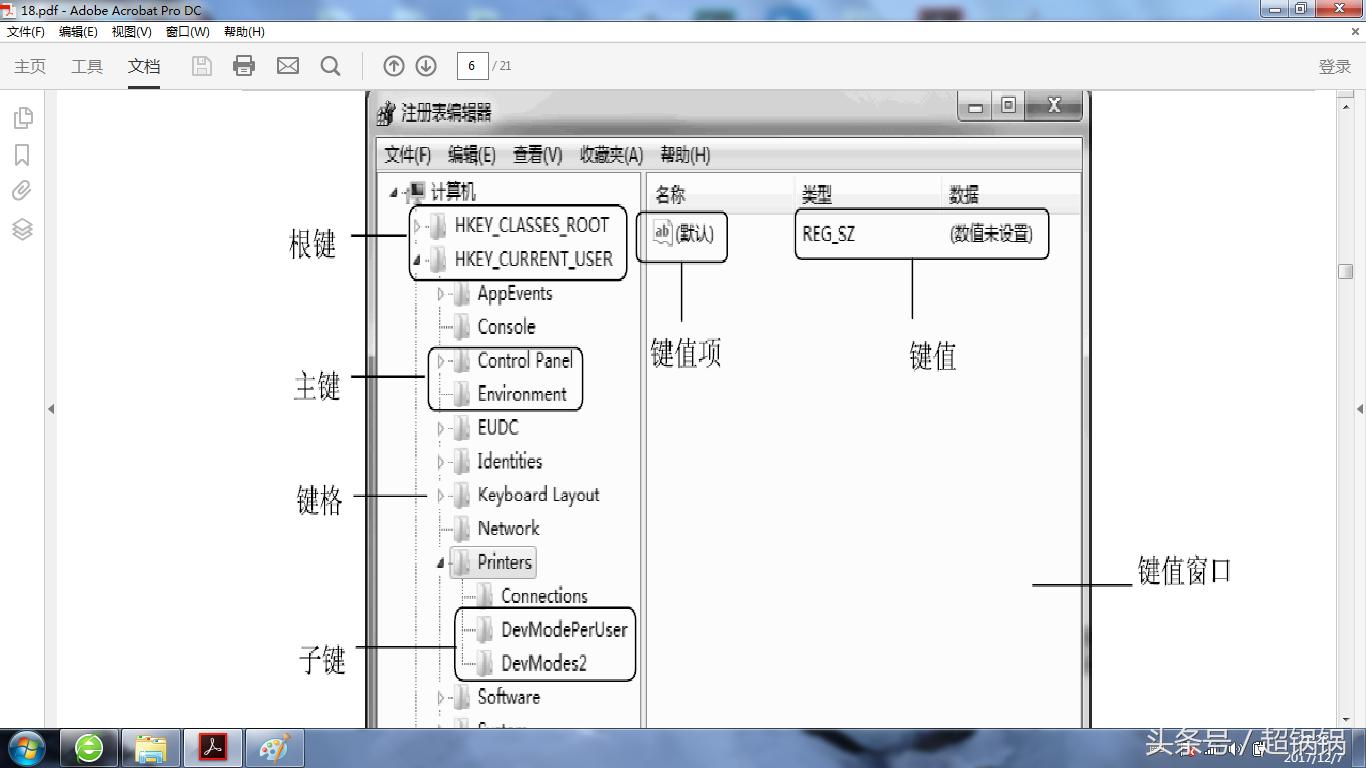This screenshot has width=1366, height=768.
Task: Edit the page number field showing 6
Action: pyautogui.click(x=471, y=66)
